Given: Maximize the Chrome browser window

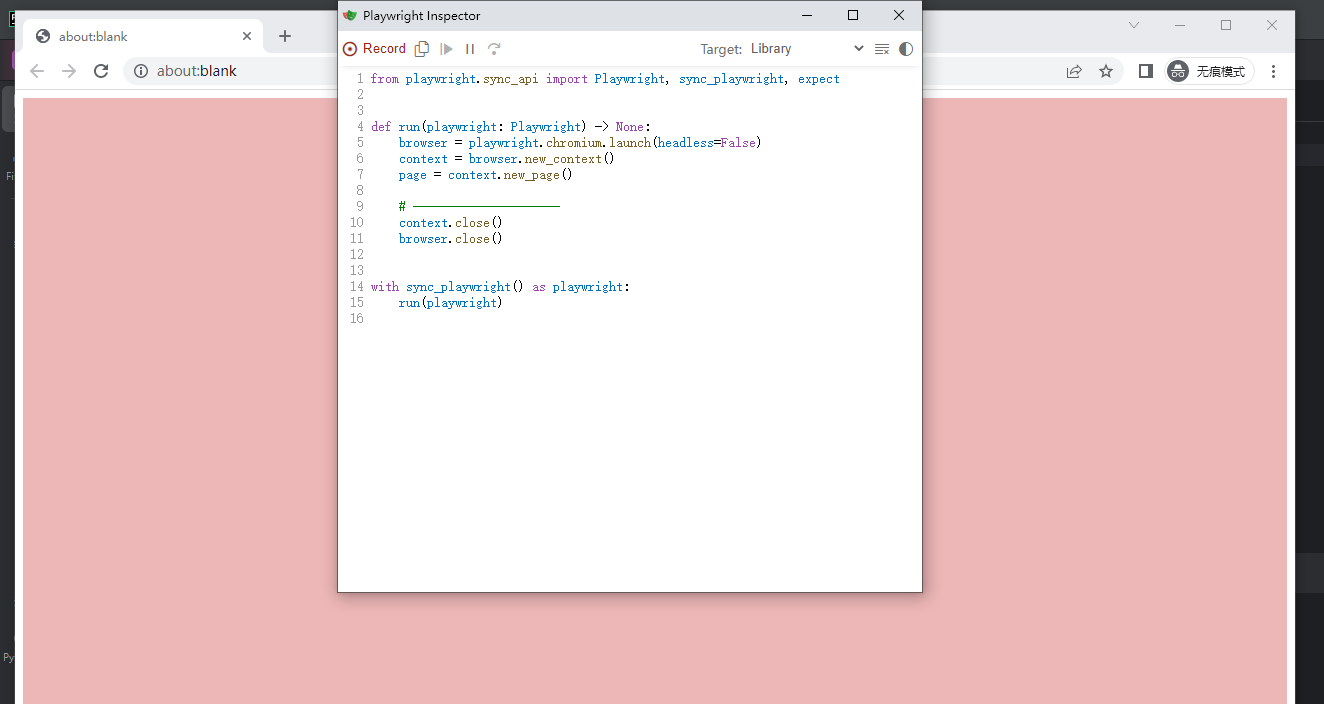Looking at the screenshot, I should click(x=1226, y=25).
